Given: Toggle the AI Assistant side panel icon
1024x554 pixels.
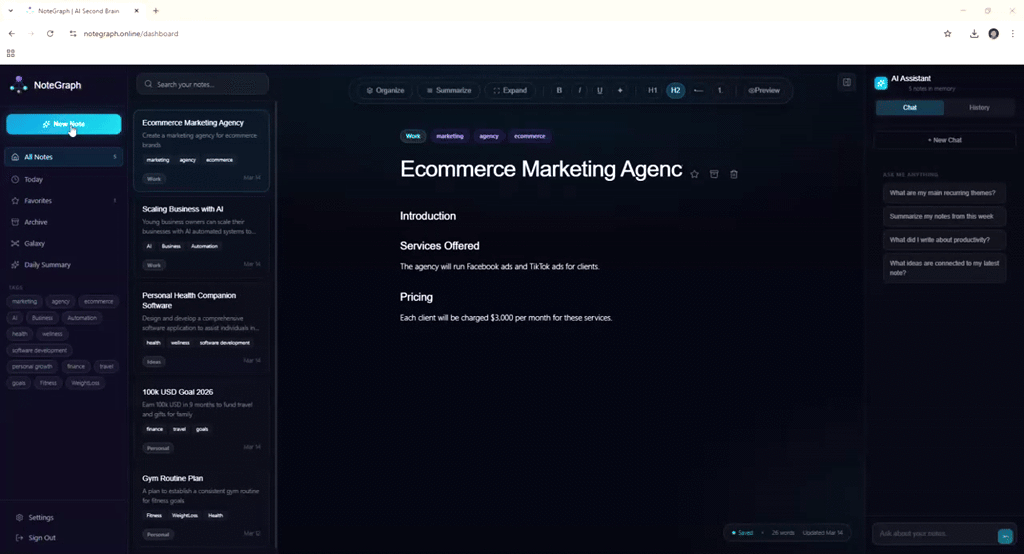Looking at the screenshot, I should coord(847,83).
